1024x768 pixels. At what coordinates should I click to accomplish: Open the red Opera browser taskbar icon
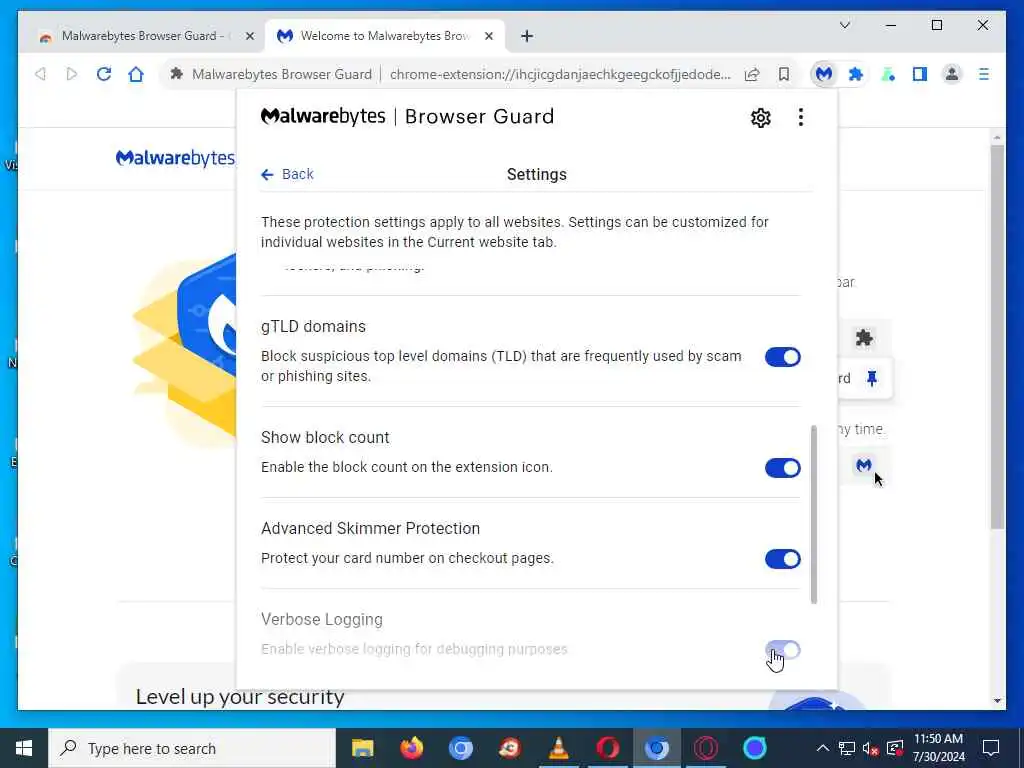(x=607, y=748)
